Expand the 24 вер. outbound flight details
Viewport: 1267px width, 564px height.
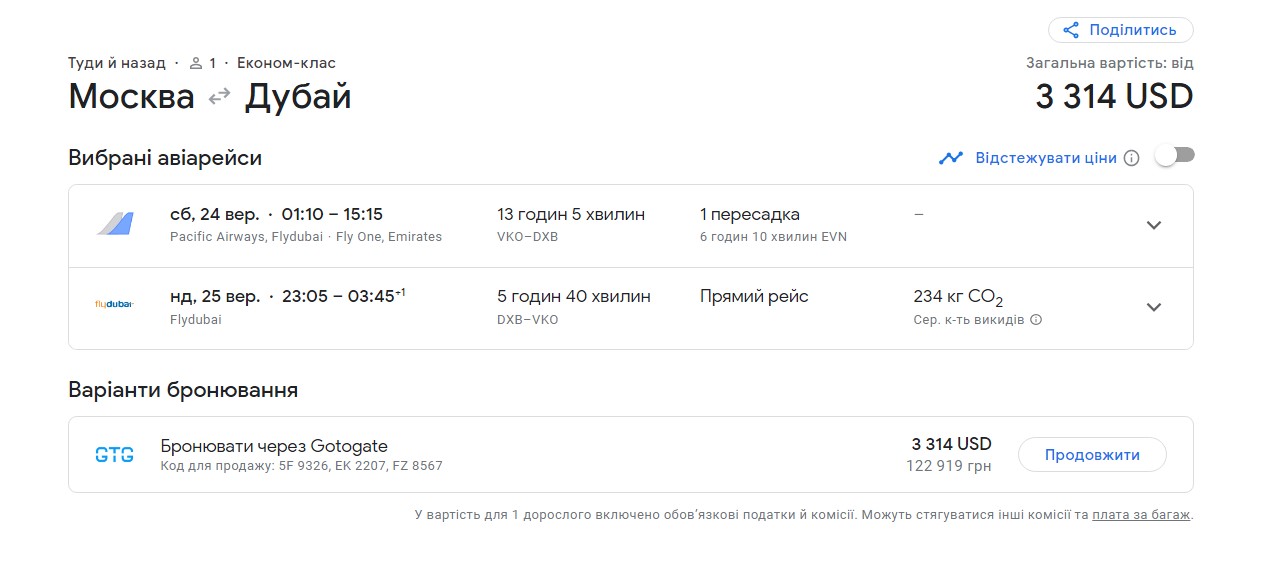pyautogui.click(x=1153, y=225)
